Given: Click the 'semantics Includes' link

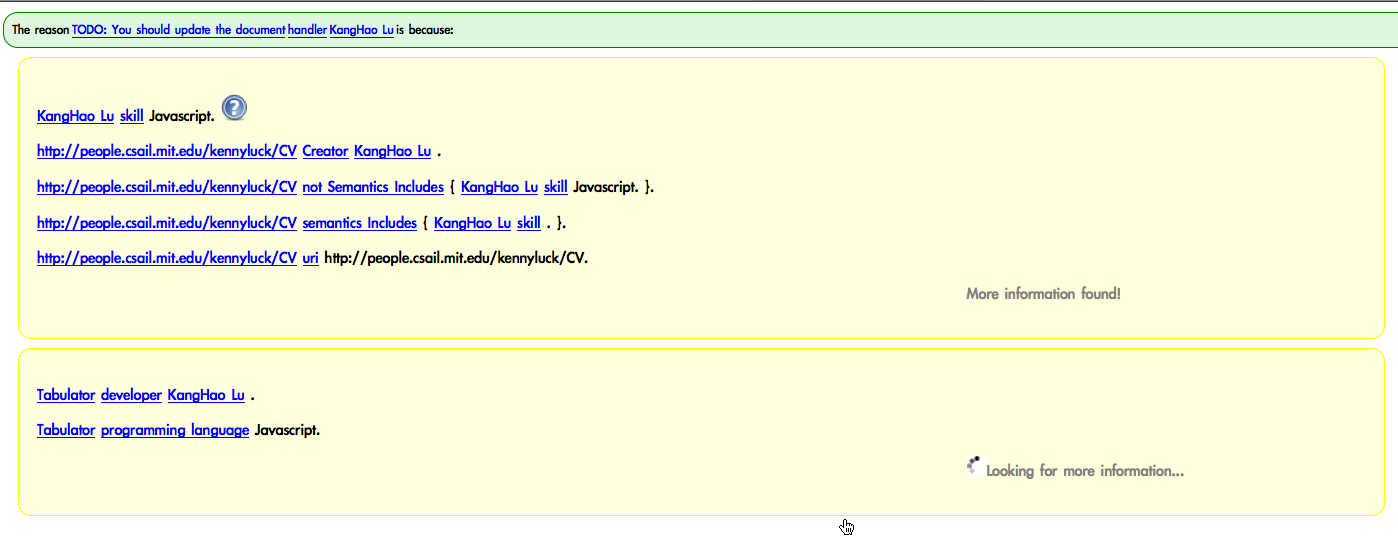Looking at the screenshot, I should 359,222.
